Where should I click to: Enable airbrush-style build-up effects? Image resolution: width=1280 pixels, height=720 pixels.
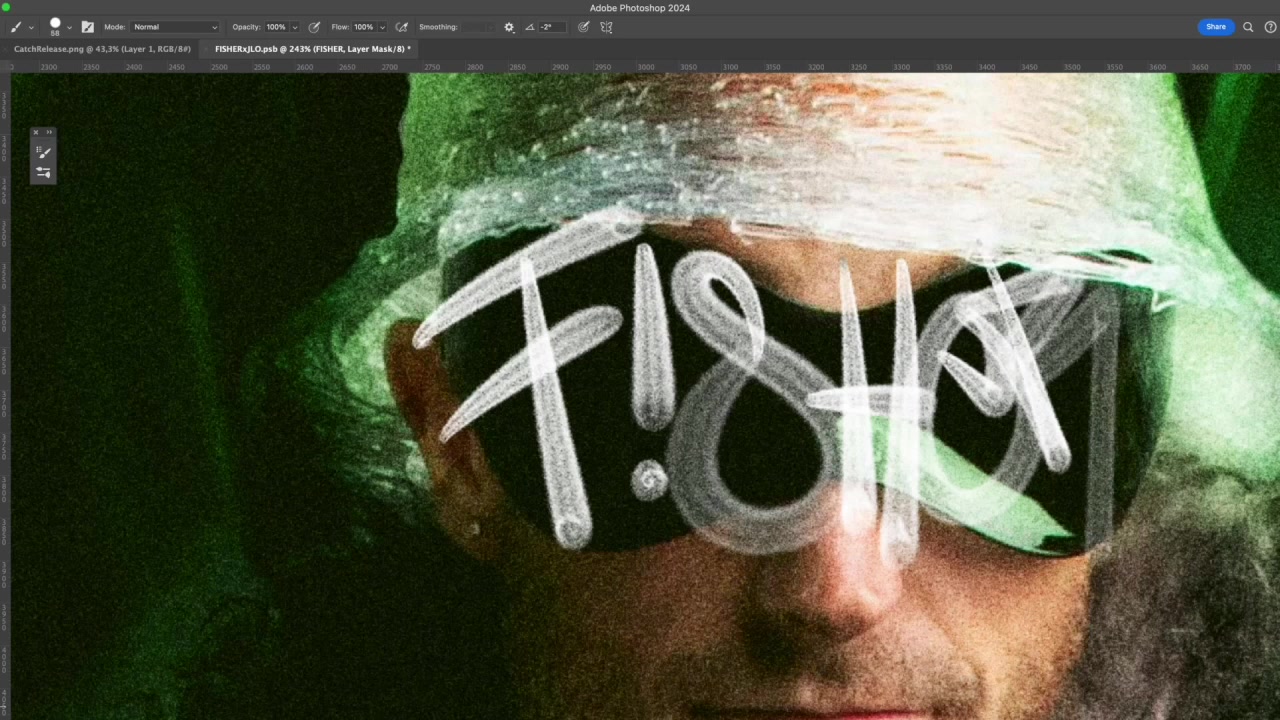(x=401, y=27)
